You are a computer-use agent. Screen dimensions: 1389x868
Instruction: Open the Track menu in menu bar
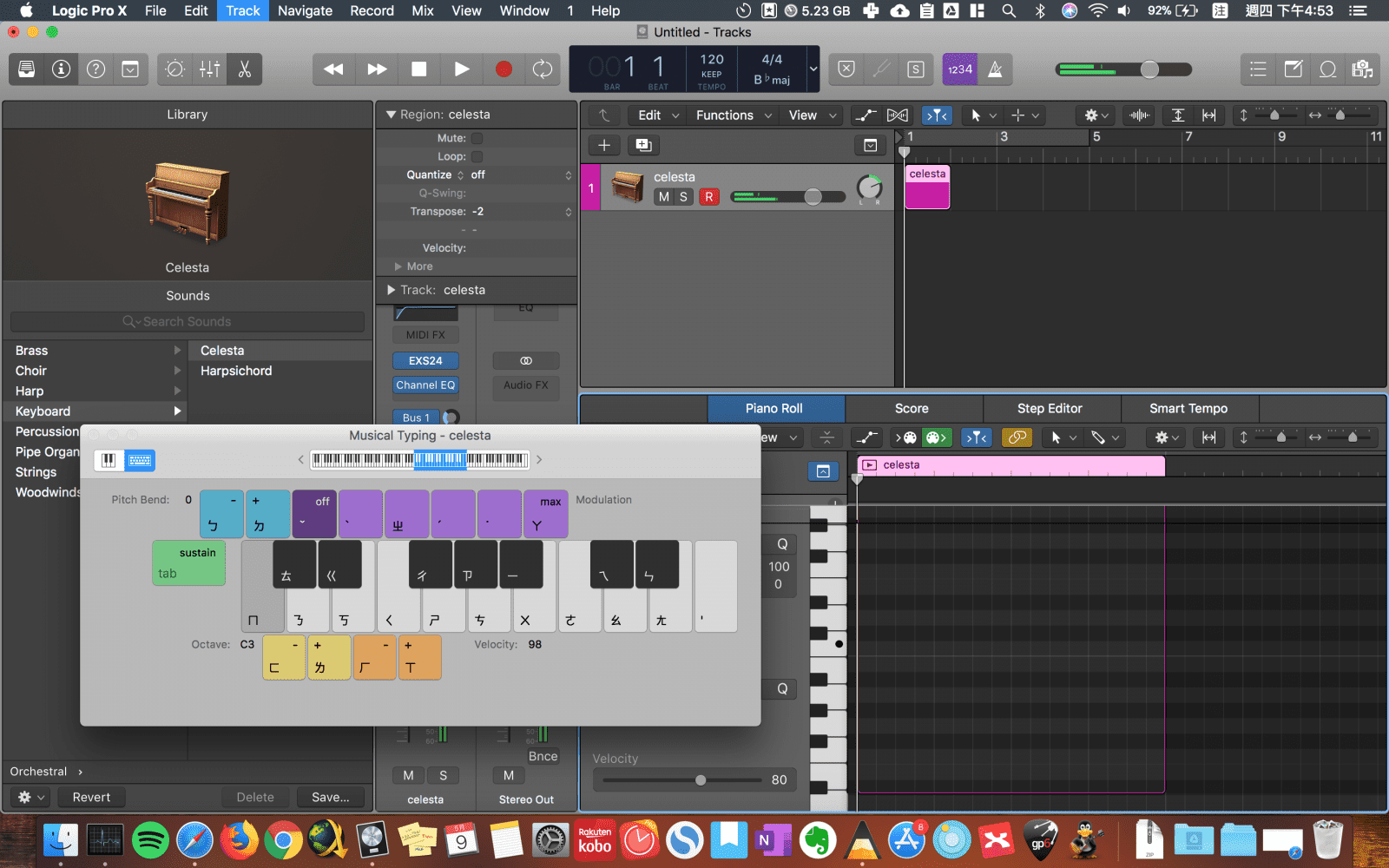pyautogui.click(x=243, y=10)
